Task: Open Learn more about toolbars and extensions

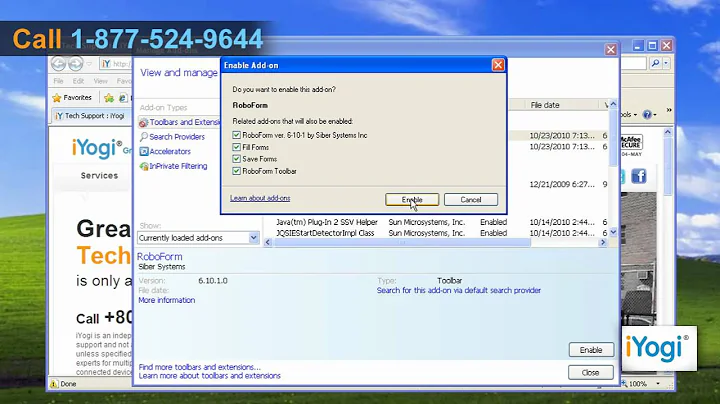Action: pyautogui.click(x=209, y=376)
